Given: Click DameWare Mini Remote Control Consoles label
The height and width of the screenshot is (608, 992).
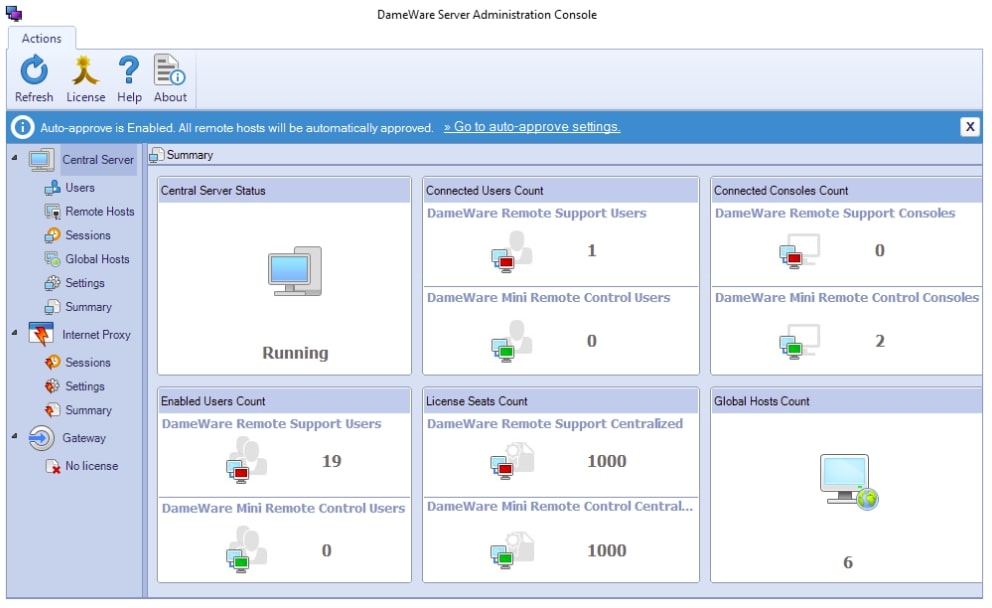Looking at the screenshot, I should 847,297.
